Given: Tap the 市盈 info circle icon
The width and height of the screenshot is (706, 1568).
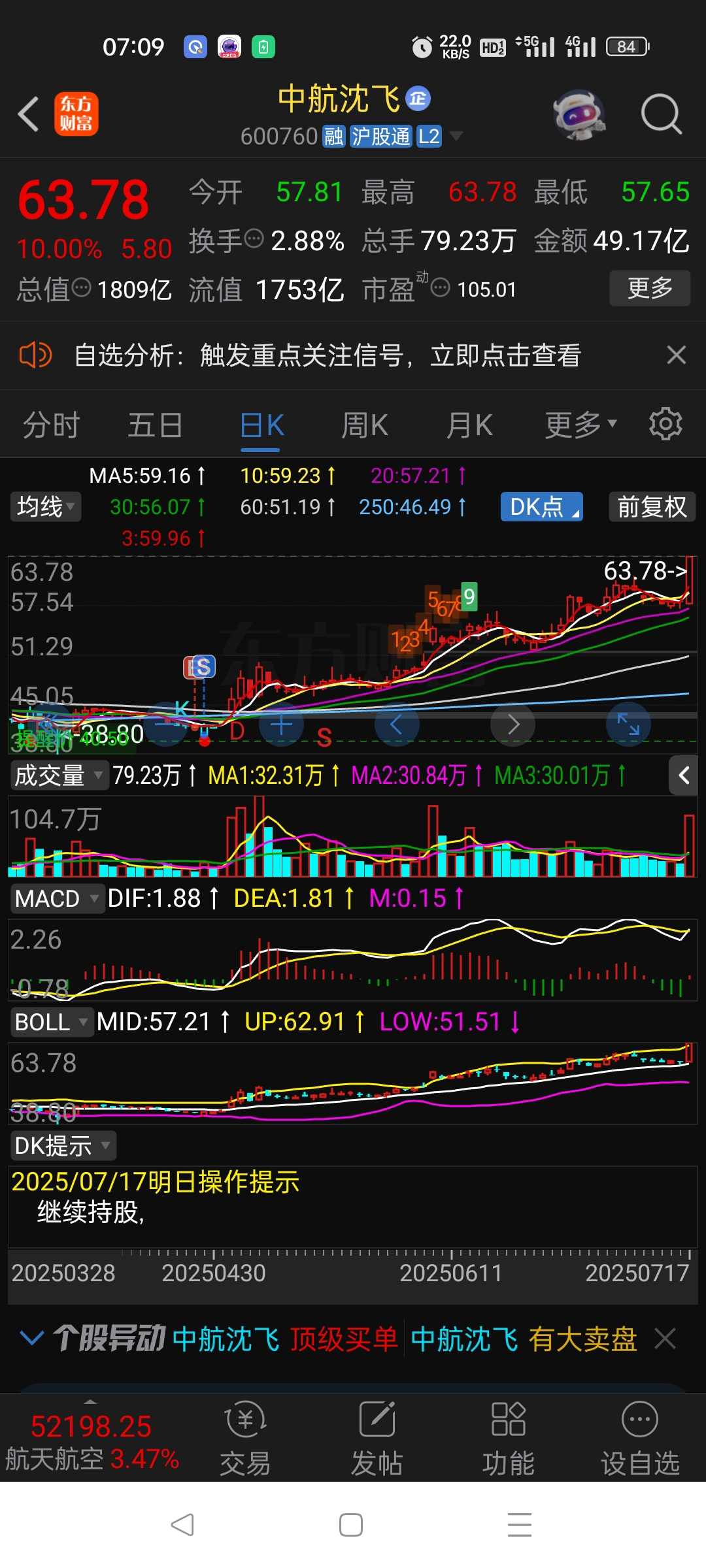Looking at the screenshot, I should pyautogui.click(x=441, y=287).
